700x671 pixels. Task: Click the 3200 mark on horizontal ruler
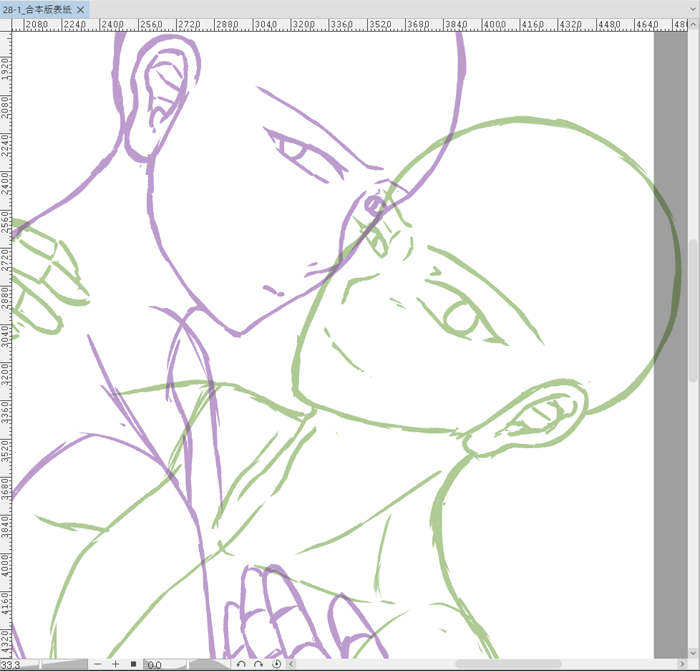tap(304, 25)
